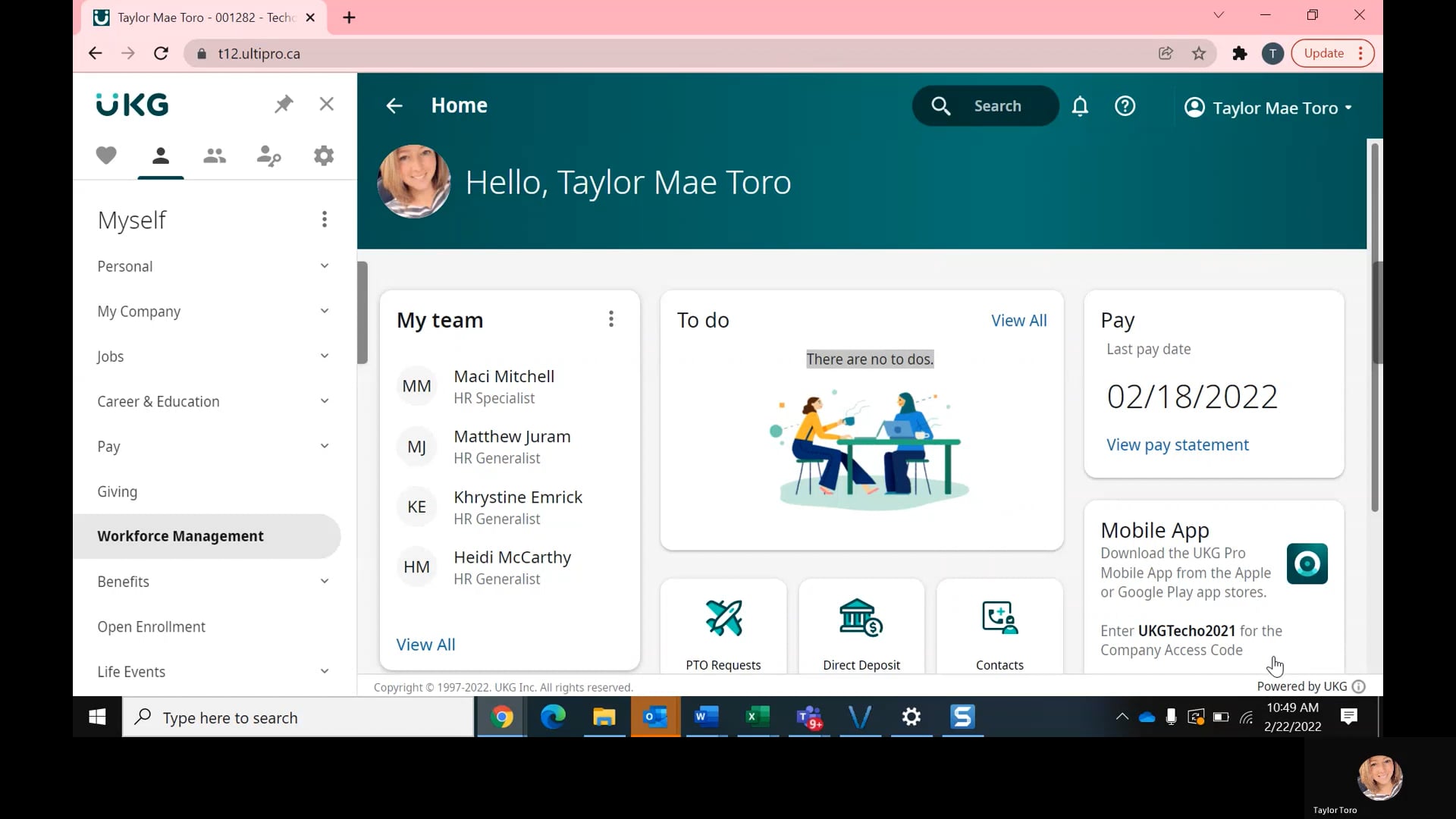Screen dimensions: 1456x819
Task: Click View pay statement link
Action: coord(1177,445)
